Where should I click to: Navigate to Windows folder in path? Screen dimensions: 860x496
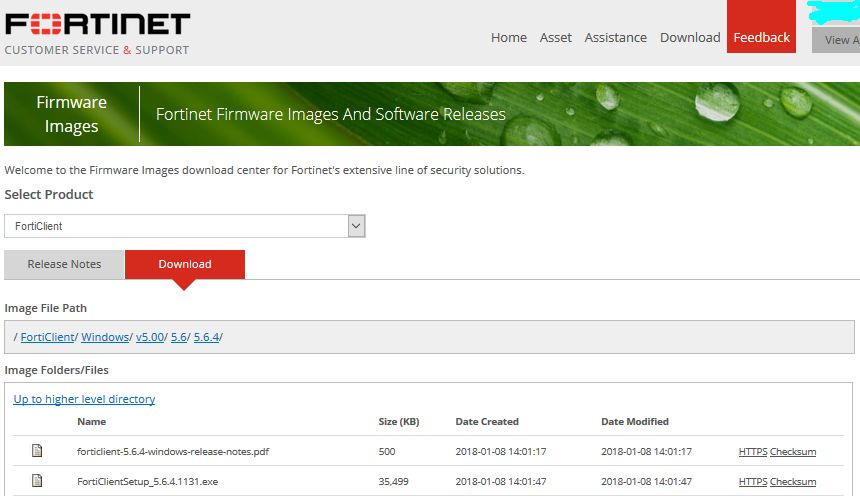pyautogui.click(x=104, y=337)
